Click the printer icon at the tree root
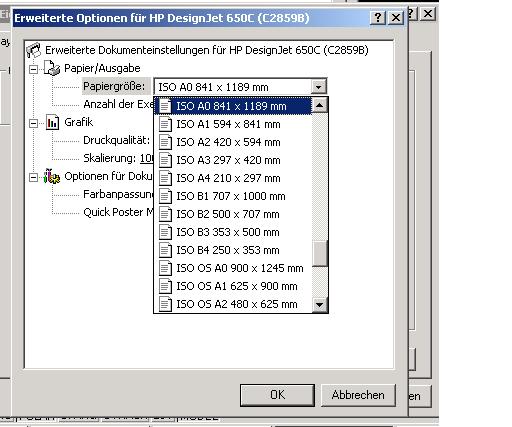Screen dimensions: 512x427 (x=33, y=50)
